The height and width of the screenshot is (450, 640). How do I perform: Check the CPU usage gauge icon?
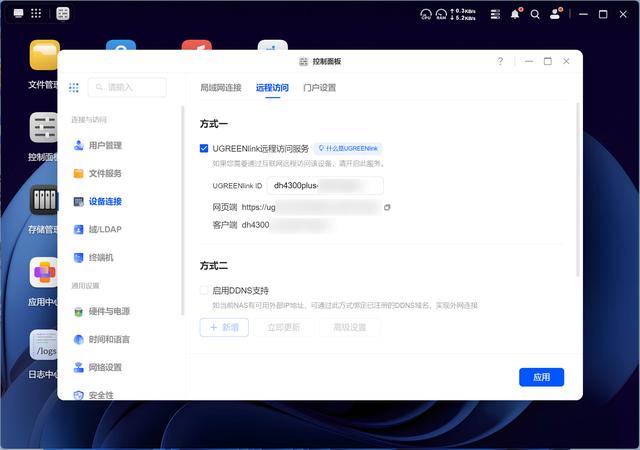(x=426, y=14)
